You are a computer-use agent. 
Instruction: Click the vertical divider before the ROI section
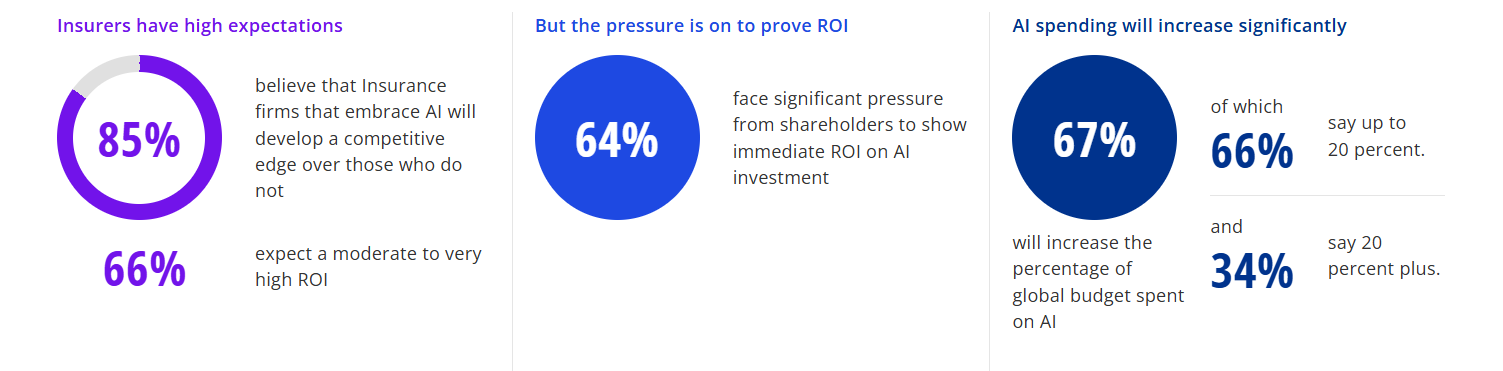click(x=512, y=191)
